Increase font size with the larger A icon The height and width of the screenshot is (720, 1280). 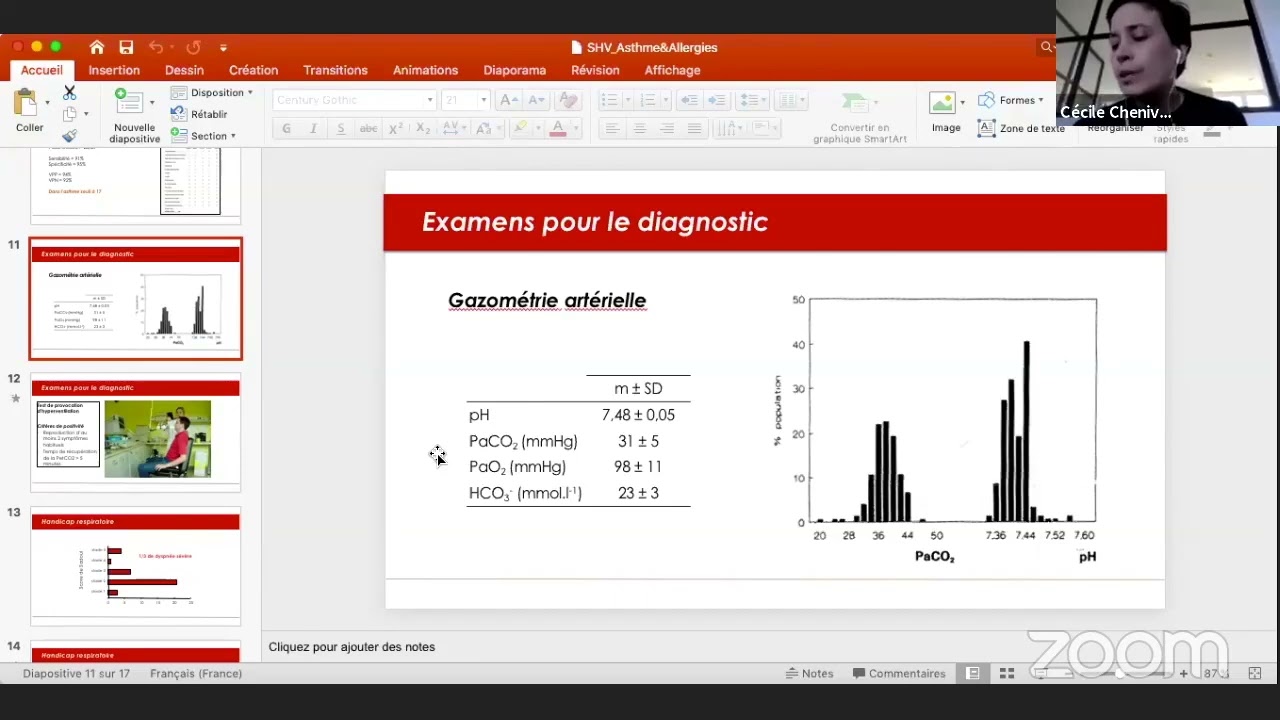click(509, 100)
